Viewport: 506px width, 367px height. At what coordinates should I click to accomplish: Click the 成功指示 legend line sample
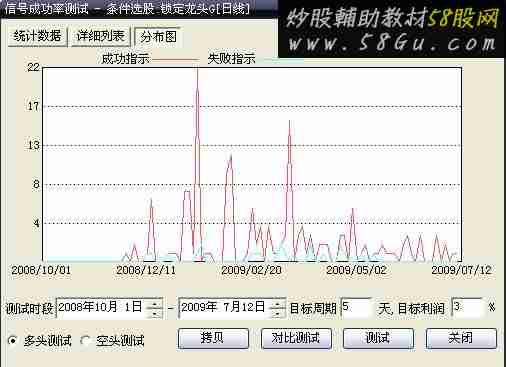(x=175, y=60)
